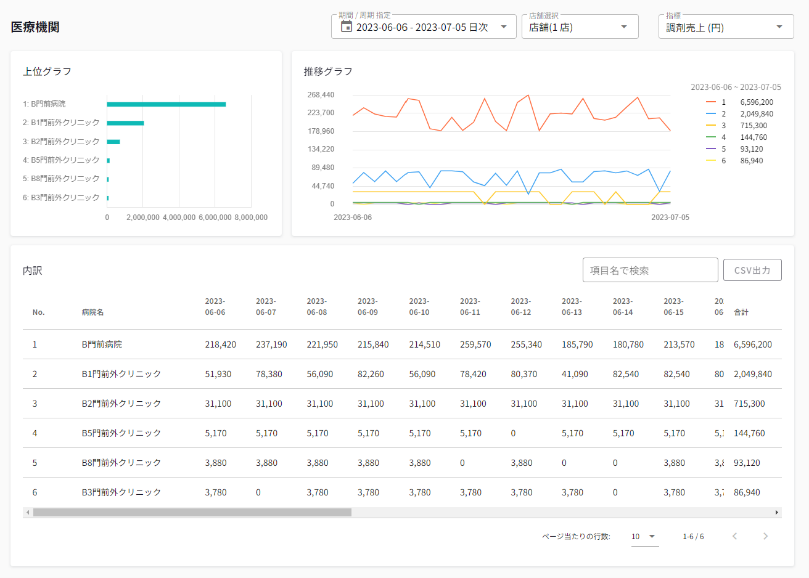Go to the next page of results
The image size is (809, 578).
(x=766, y=537)
